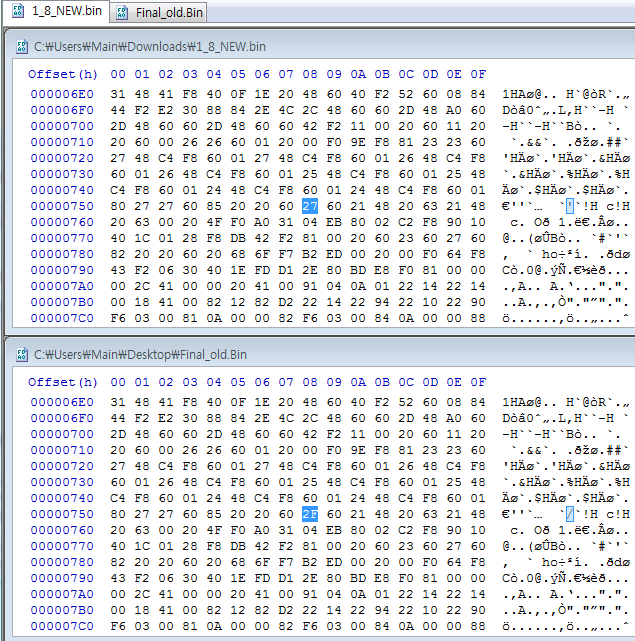Click offset 000006E0 in 1_8_NEW.bin window
635x641 pixels.
pos(62,94)
